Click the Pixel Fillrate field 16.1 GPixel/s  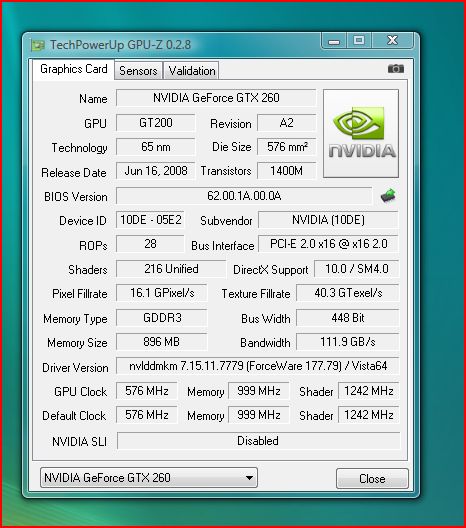[162, 293]
